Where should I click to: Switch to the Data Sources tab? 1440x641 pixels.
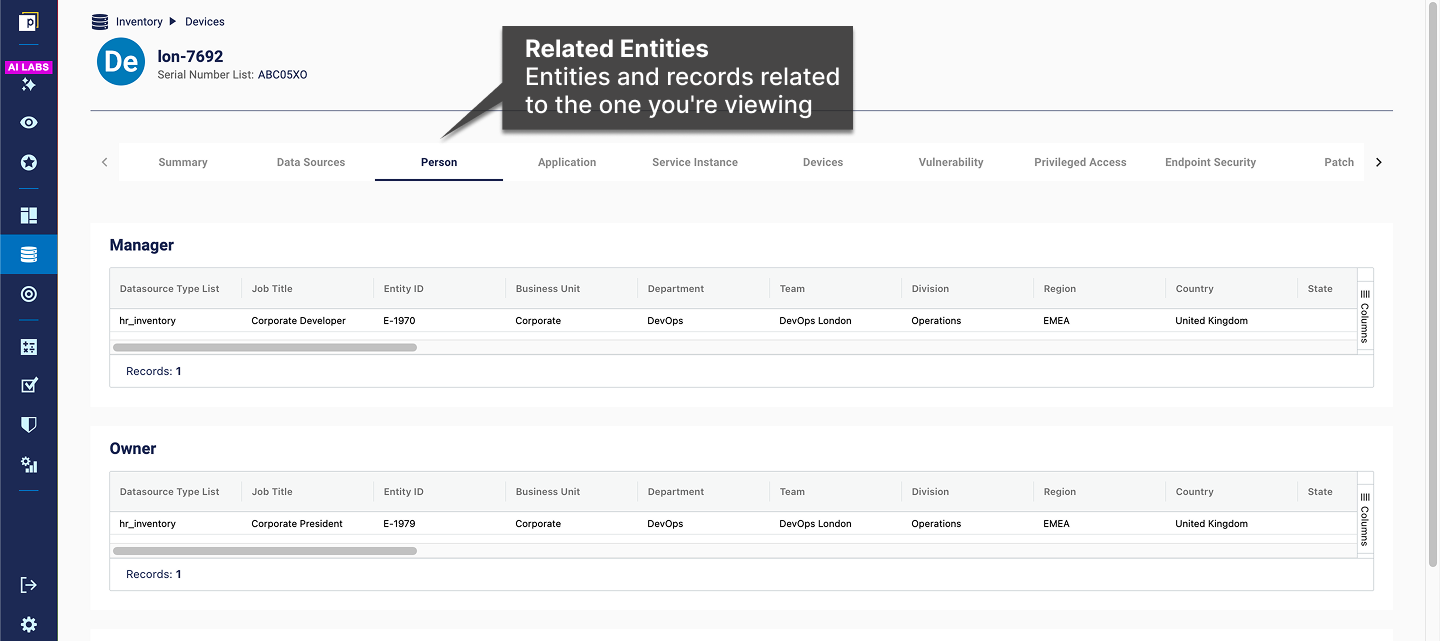click(x=311, y=162)
